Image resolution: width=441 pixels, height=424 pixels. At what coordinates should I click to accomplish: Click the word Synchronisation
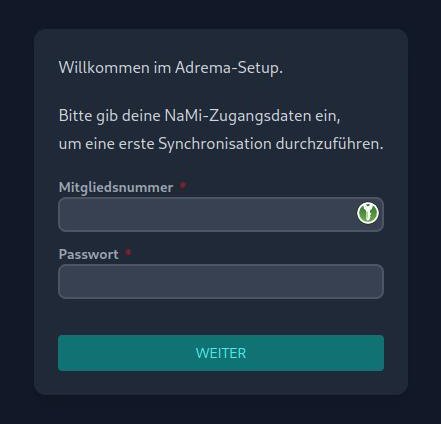pyautogui.click(x=215, y=144)
